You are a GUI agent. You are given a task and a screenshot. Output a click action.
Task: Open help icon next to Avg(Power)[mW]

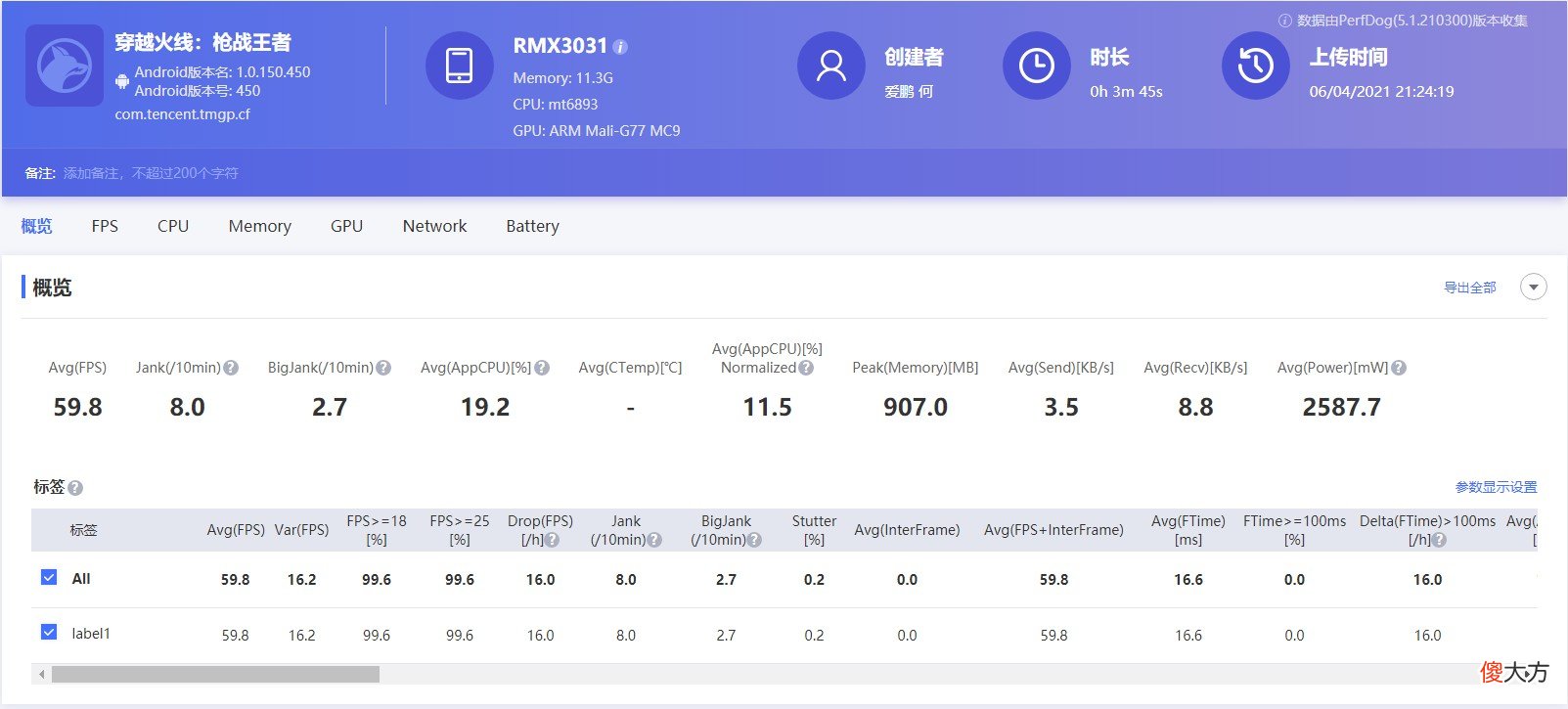coord(1399,368)
